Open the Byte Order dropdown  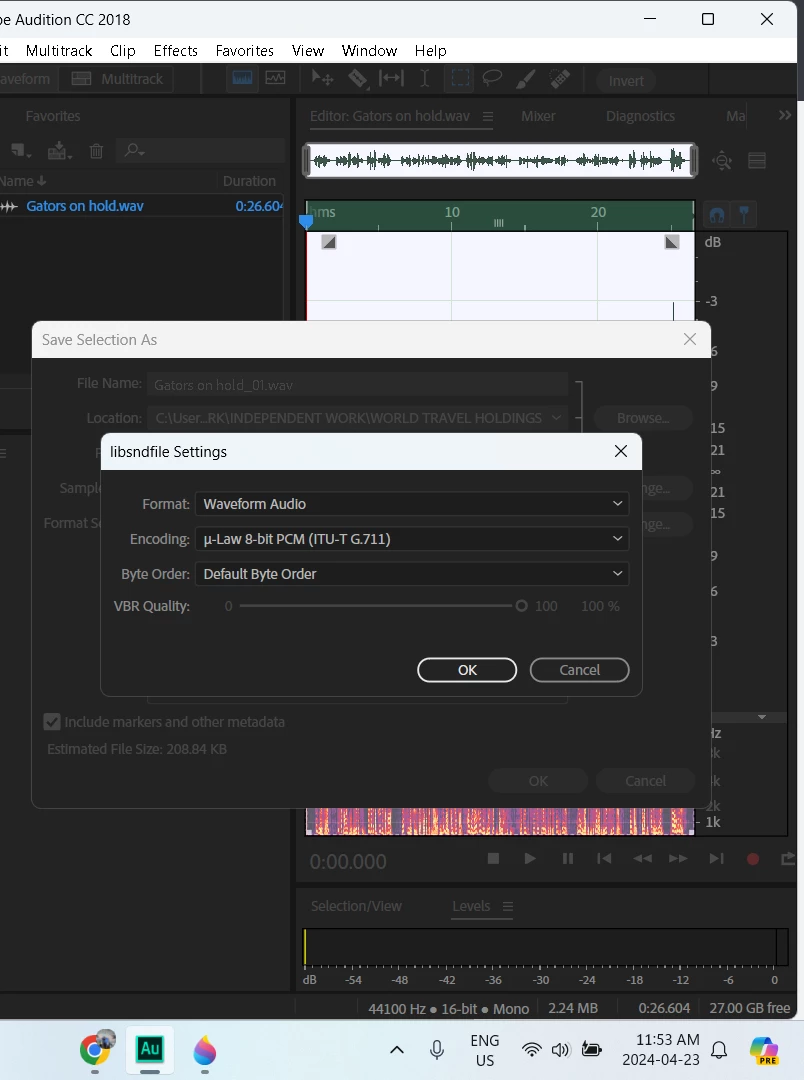pyautogui.click(x=412, y=574)
